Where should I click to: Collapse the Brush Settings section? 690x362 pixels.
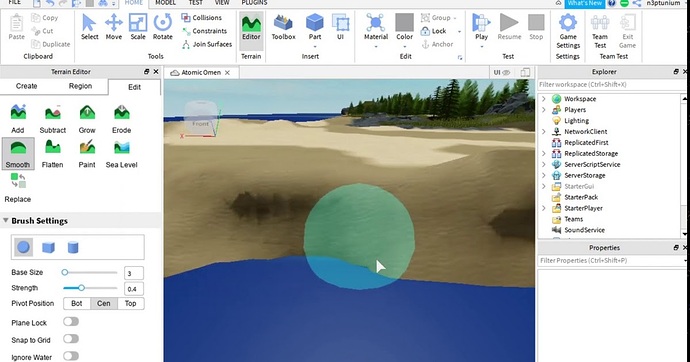pyautogui.click(x=6, y=220)
